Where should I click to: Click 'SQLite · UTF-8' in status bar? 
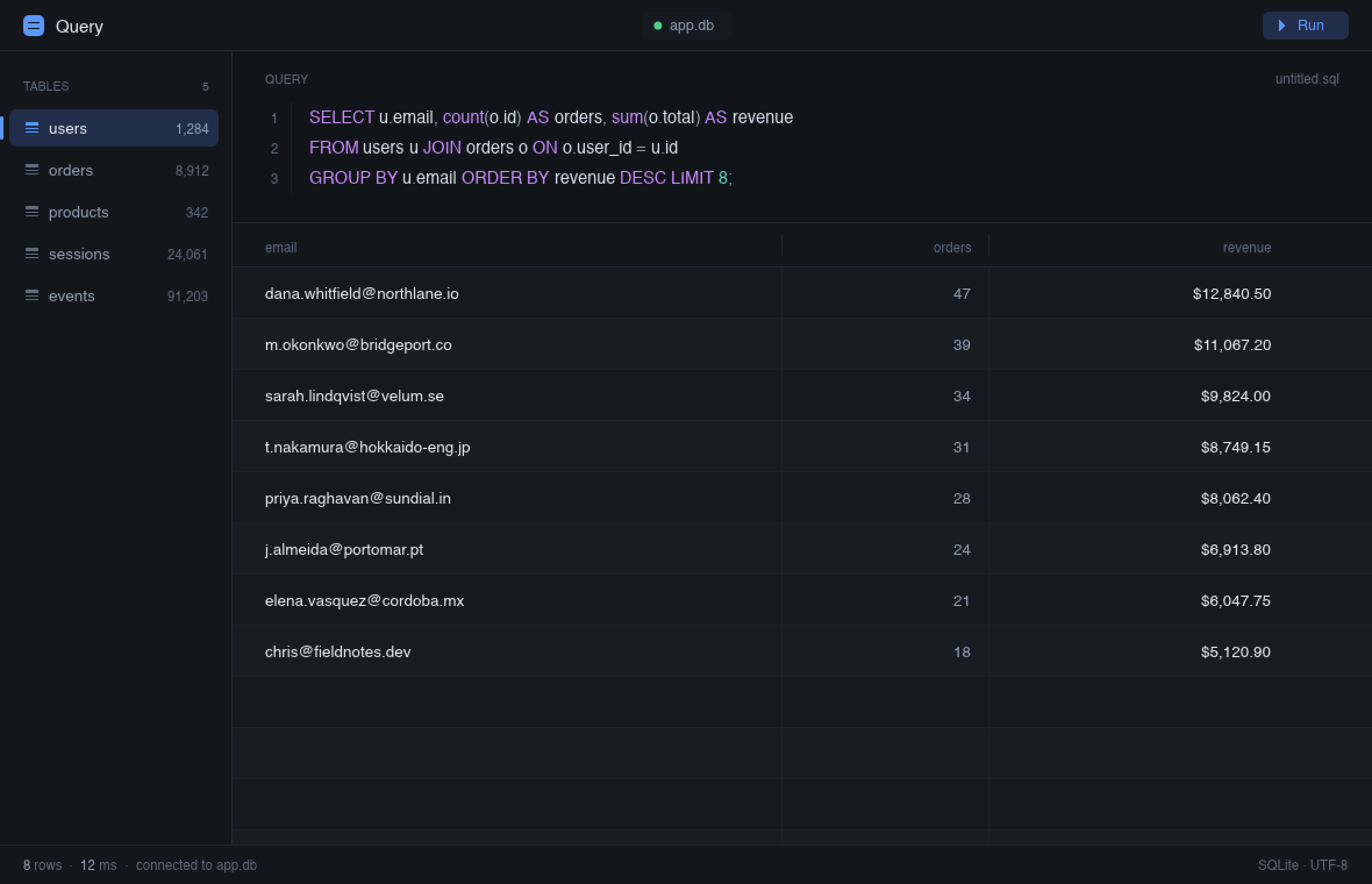pos(1303,865)
